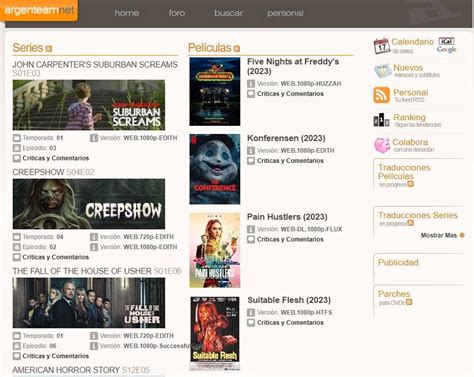Viewport: 474px width, 377px height.
Task: Open the CREEPSHOW S04E02 title link
Action: tap(53, 172)
